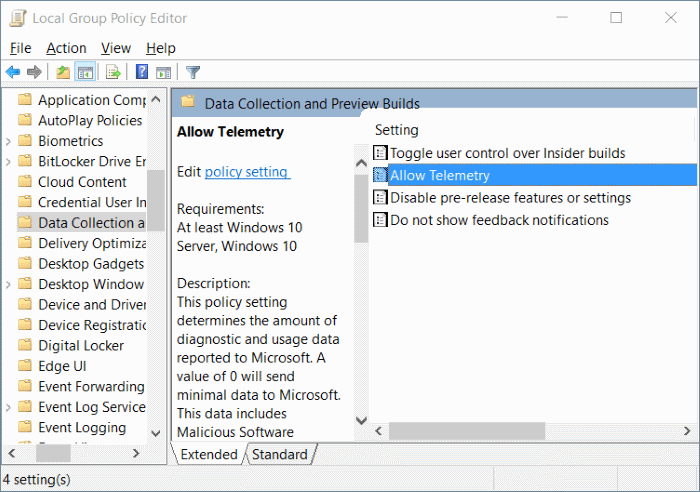Select Device Registration in the tree
700x492 pixels.
click(92, 325)
